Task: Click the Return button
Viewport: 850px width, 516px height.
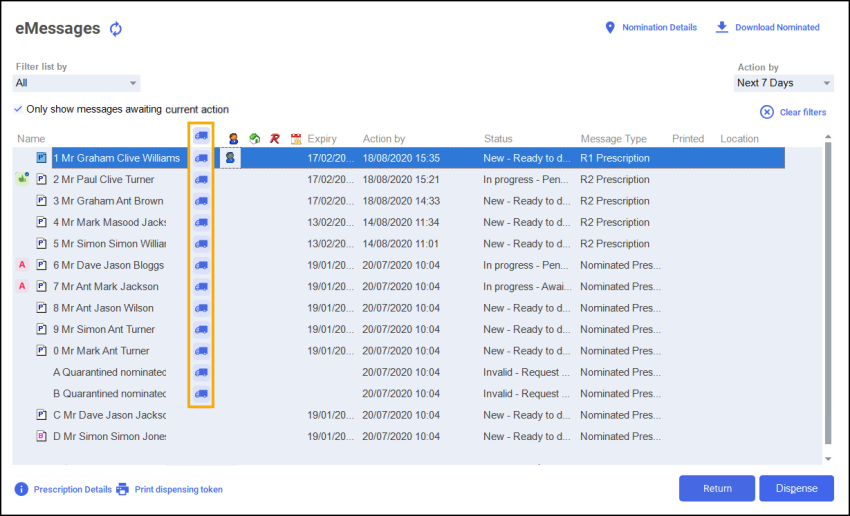Action: (717, 488)
